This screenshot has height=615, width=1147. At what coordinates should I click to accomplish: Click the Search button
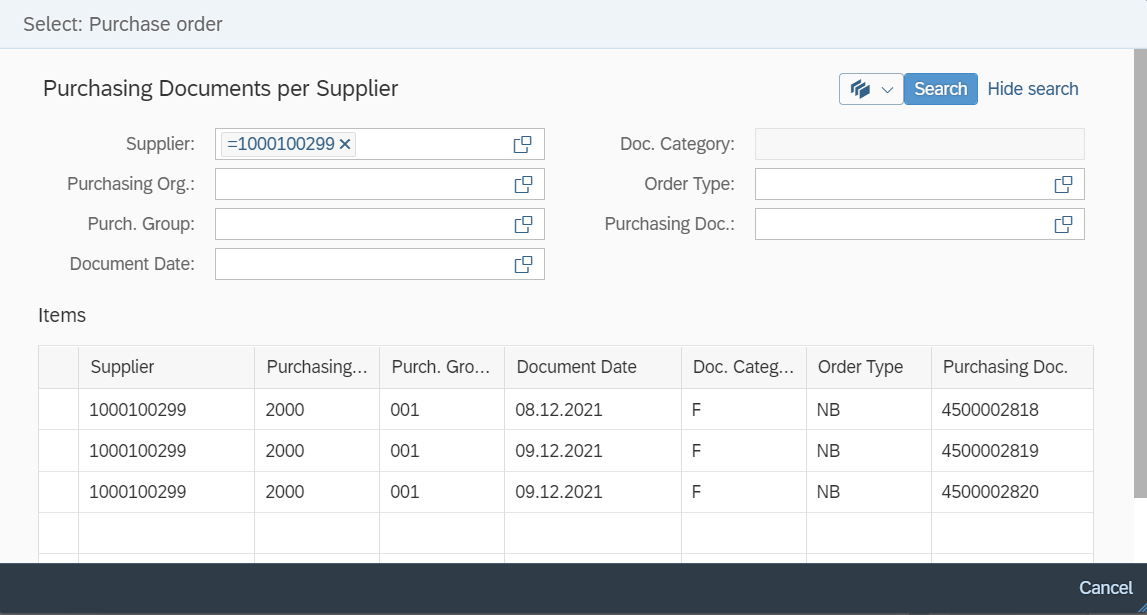(940, 89)
